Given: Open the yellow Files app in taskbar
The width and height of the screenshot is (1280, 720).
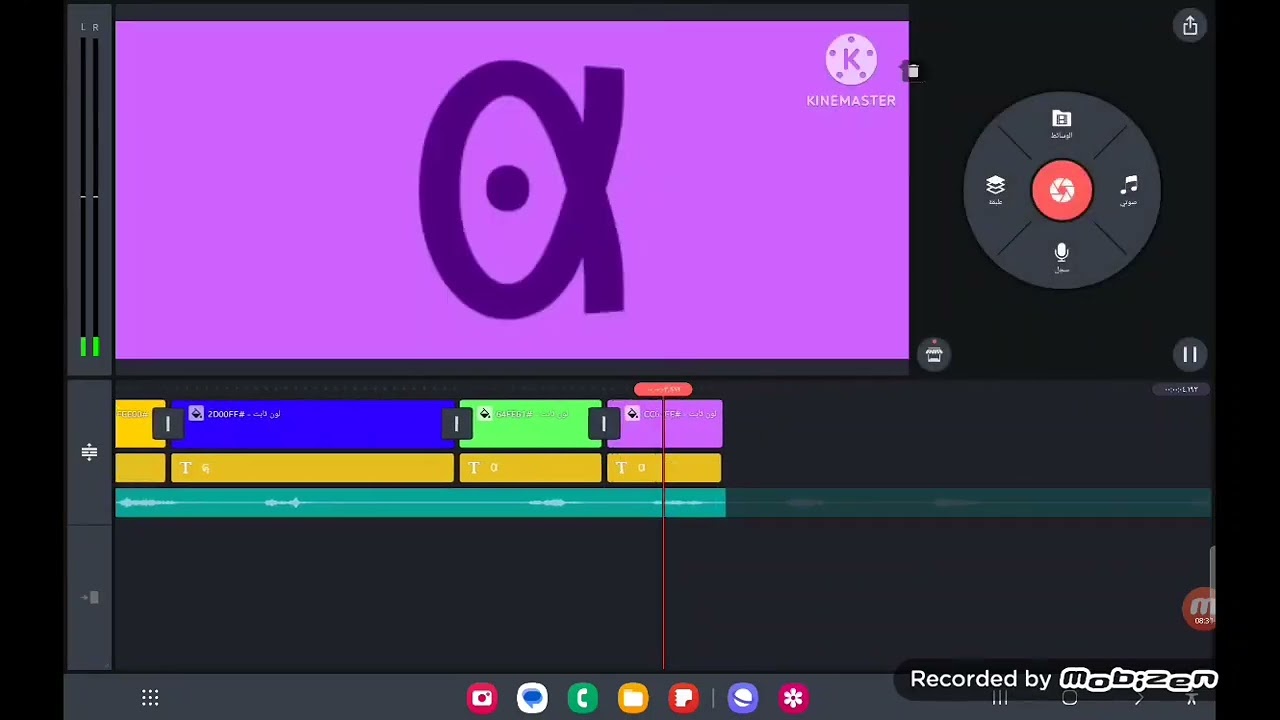Looking at the screenshot, I should pos(633,698).
